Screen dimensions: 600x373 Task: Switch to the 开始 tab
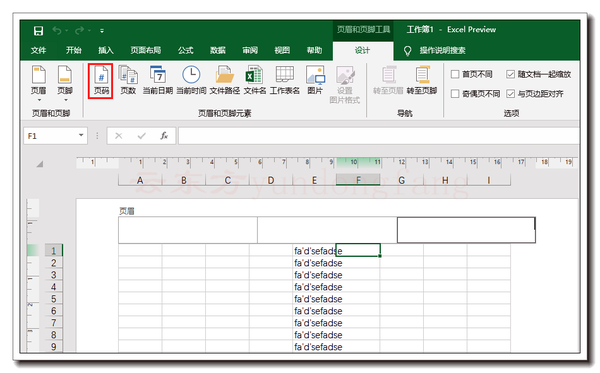(73, 50)
